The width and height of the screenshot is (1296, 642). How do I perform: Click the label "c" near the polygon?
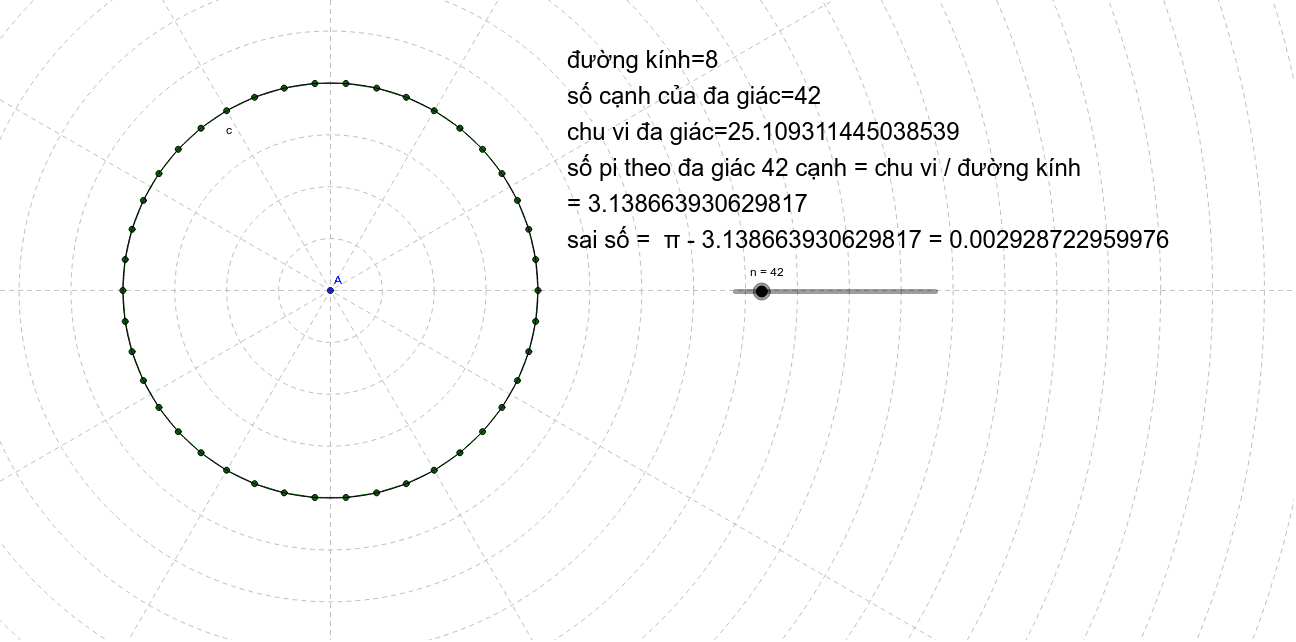click(x=229, y=131)
